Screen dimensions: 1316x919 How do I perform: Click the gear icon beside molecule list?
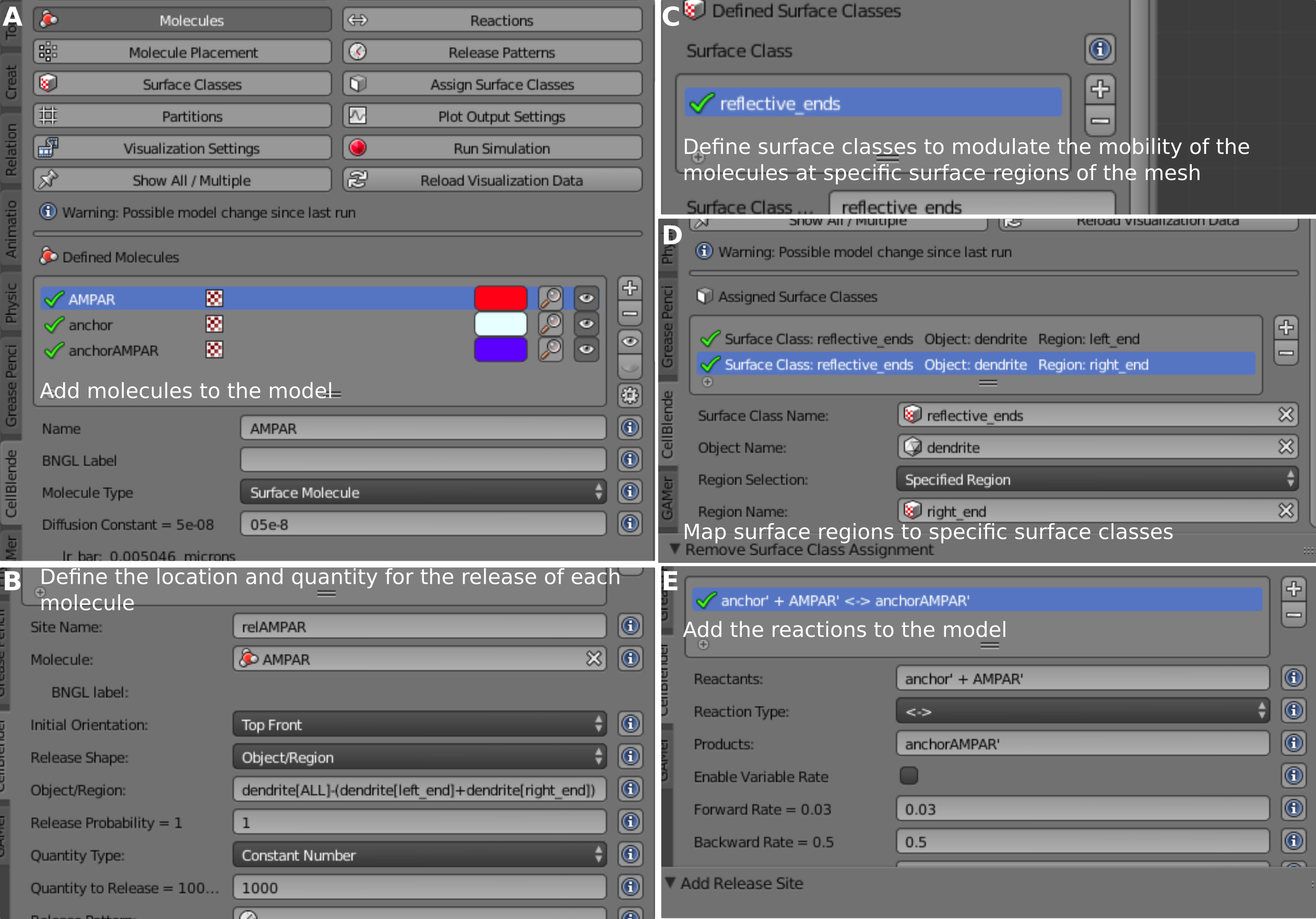click(630, 396)
